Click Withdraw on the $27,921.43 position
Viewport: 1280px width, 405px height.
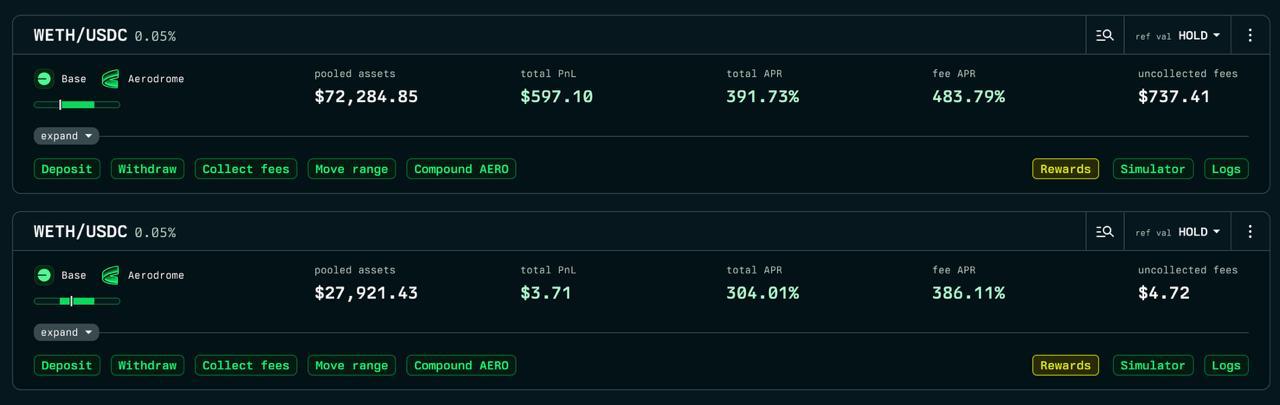click(147, 365)
